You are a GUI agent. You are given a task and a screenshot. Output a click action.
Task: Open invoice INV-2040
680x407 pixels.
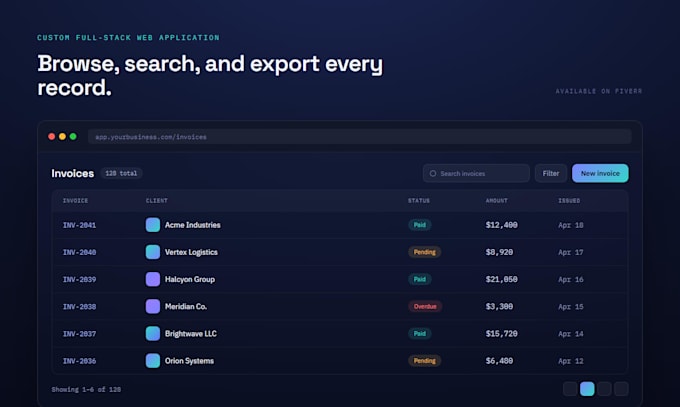[x=79, y=252]
